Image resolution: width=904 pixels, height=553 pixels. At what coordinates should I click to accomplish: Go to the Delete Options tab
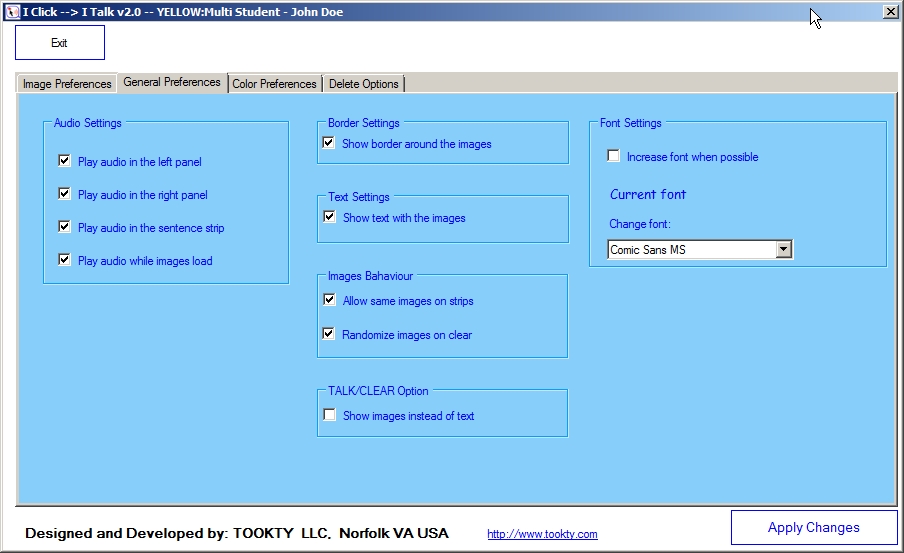(x=364, y=84)
